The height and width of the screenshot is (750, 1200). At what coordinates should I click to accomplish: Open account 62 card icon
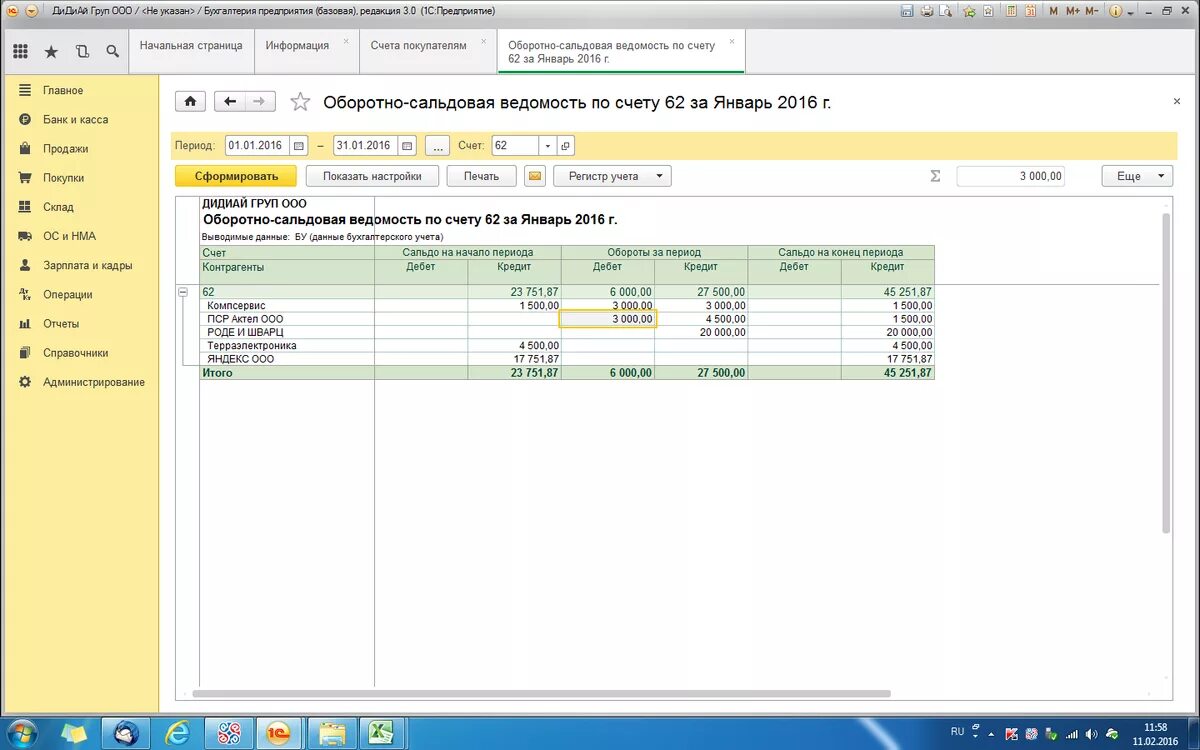click(565, 146)
